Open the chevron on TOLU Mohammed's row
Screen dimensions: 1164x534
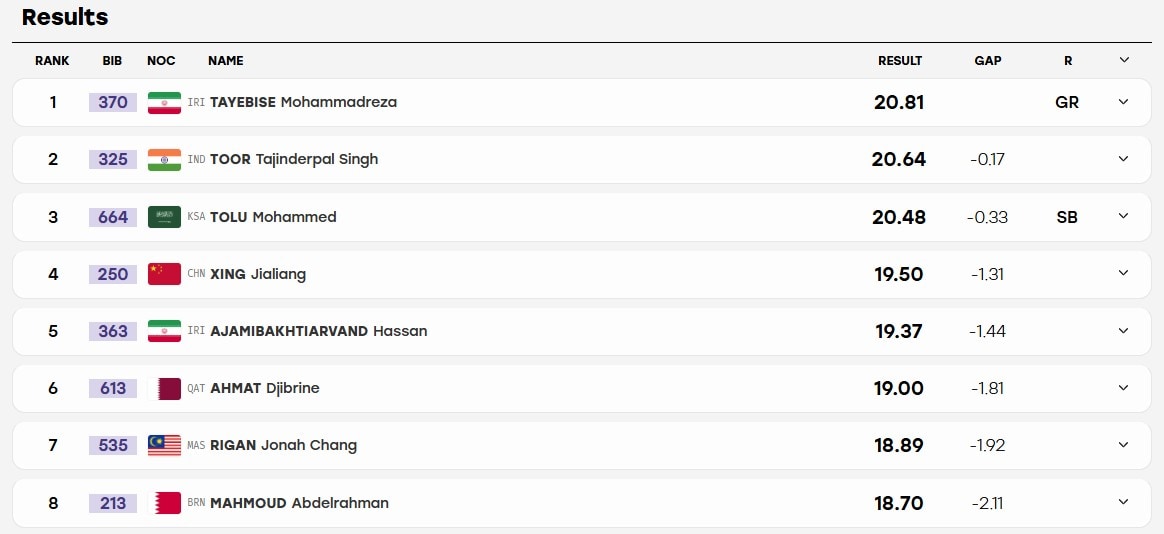pyautogui.click(x=1123, y=216)
